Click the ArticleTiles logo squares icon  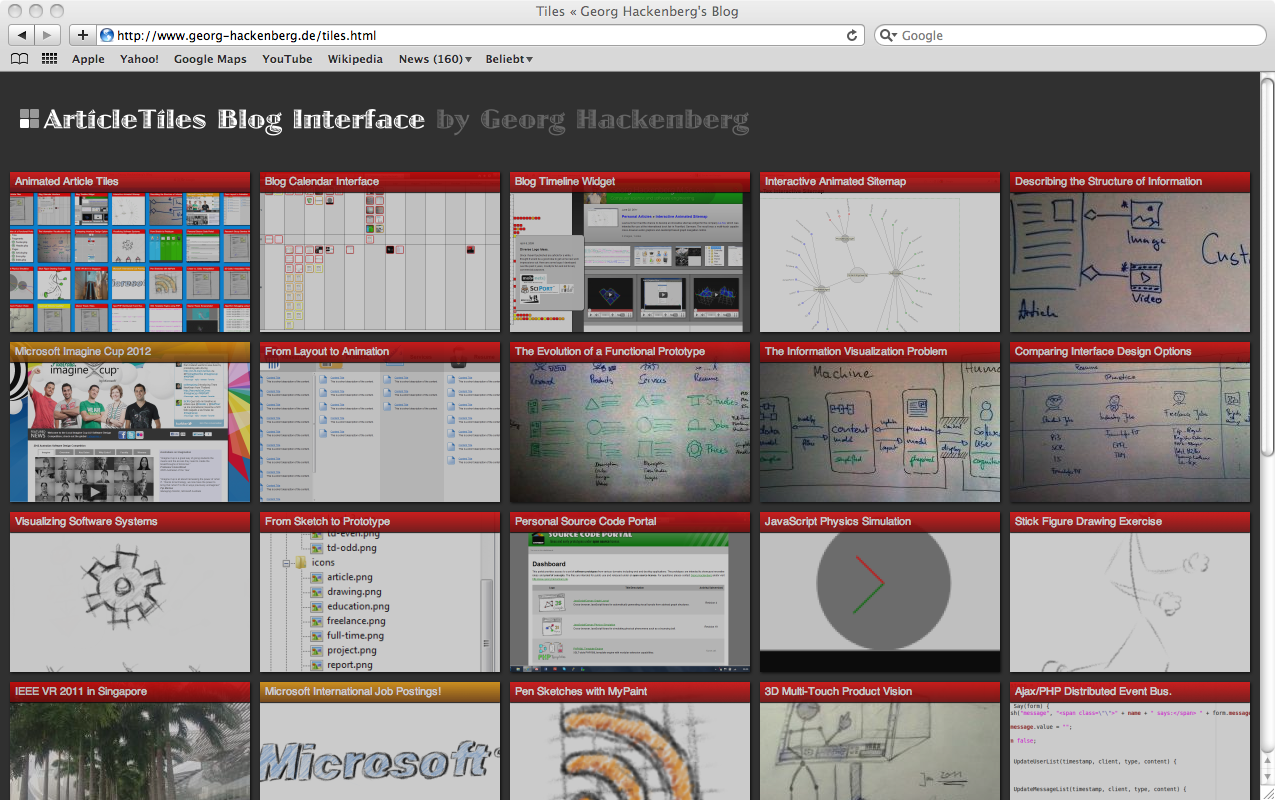pyautogui.click(x=29, y=119)
